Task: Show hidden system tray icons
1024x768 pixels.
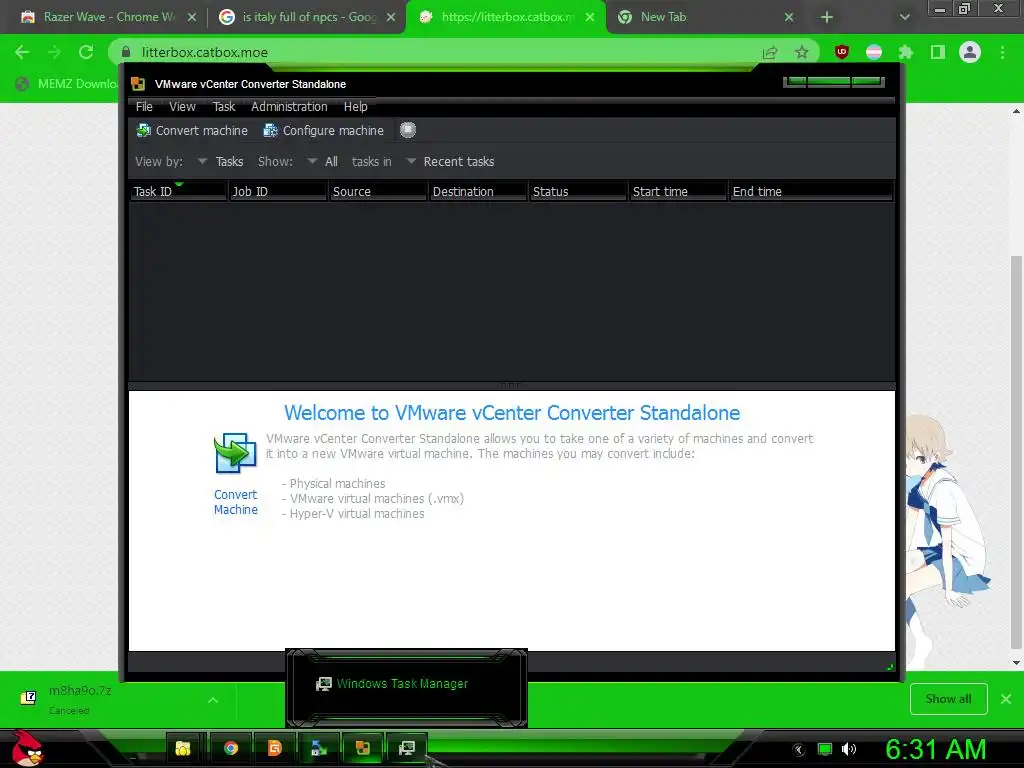Action: (x=799, y=750)
